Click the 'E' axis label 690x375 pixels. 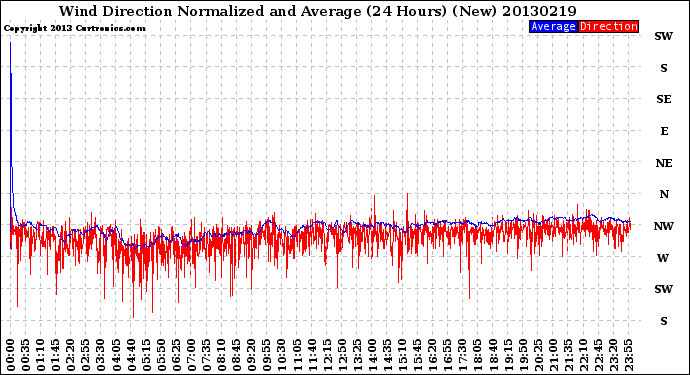point(664,131)
